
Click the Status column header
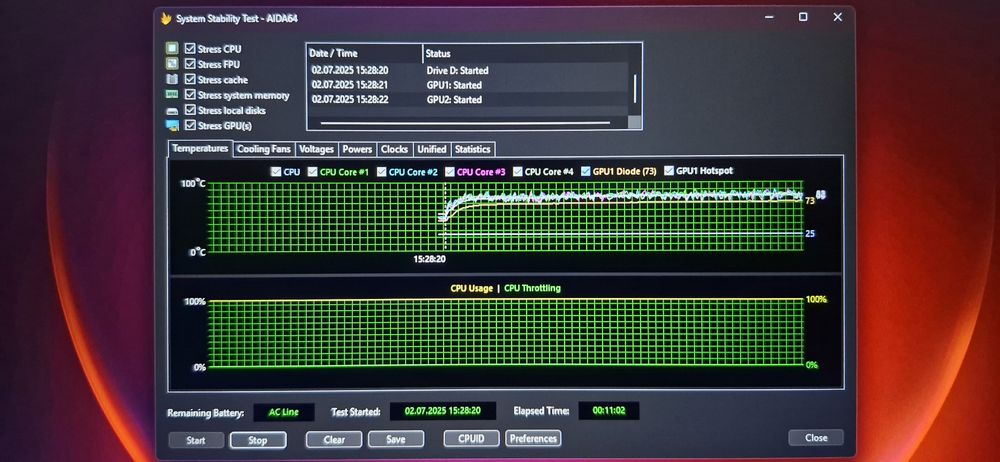click(526, 54)
